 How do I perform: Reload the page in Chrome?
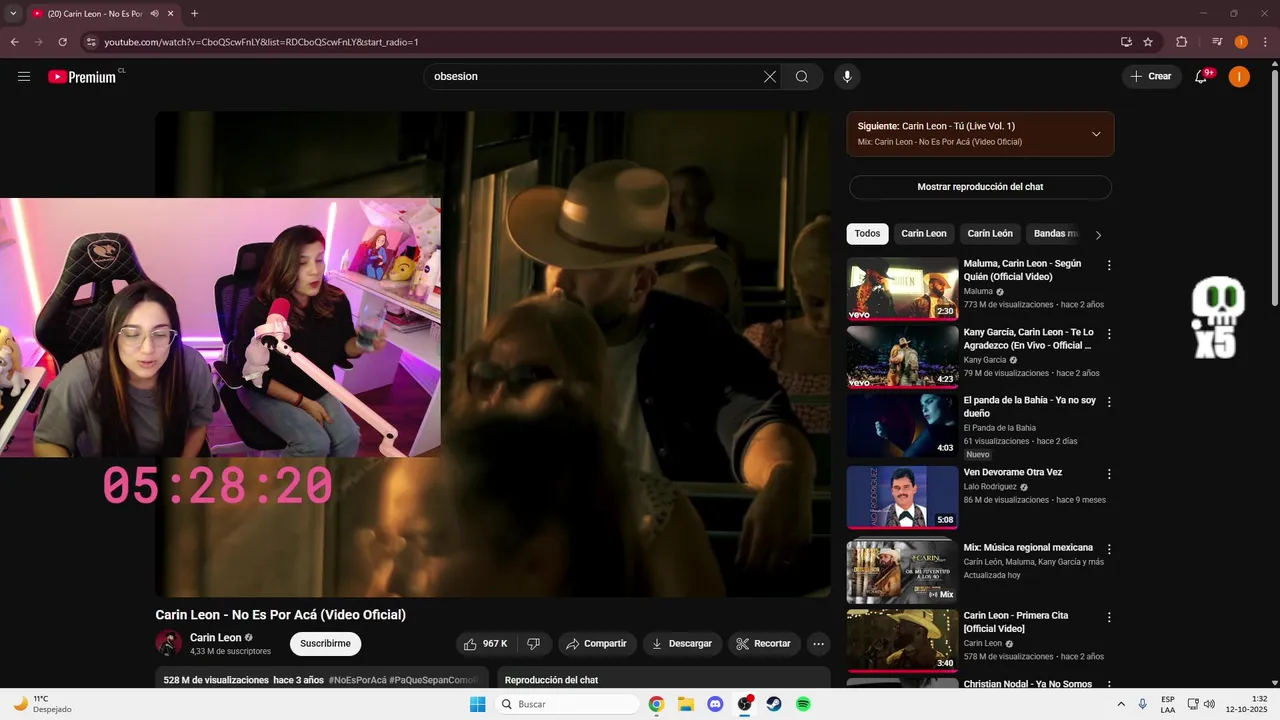click(x=62, y=42)
